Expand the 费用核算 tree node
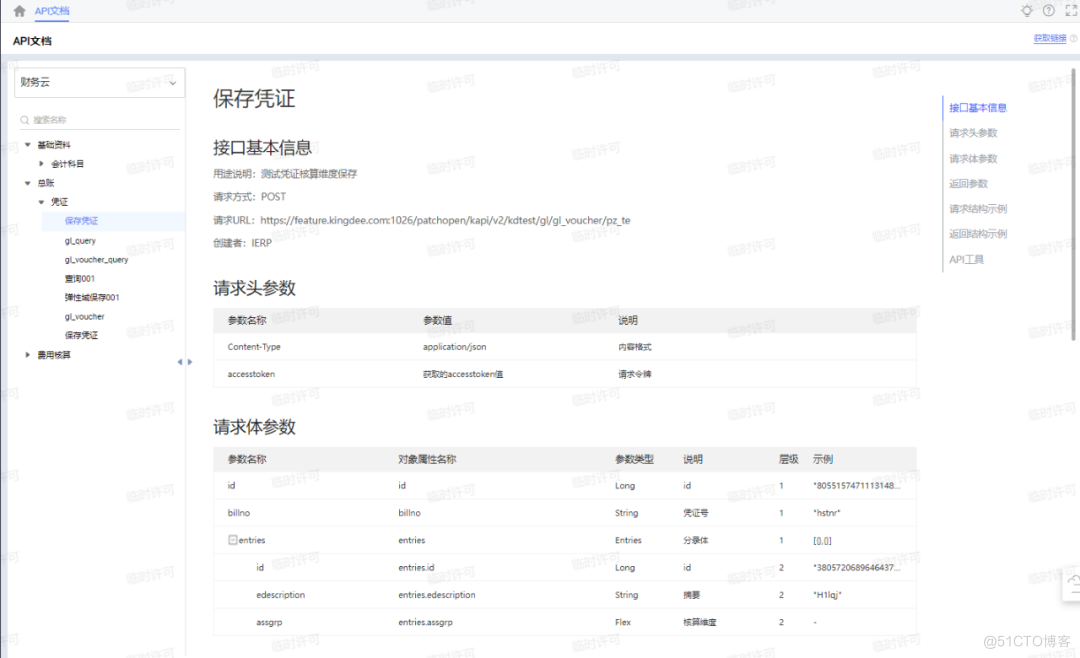The image size is (1080, 658). pos(28,354)
